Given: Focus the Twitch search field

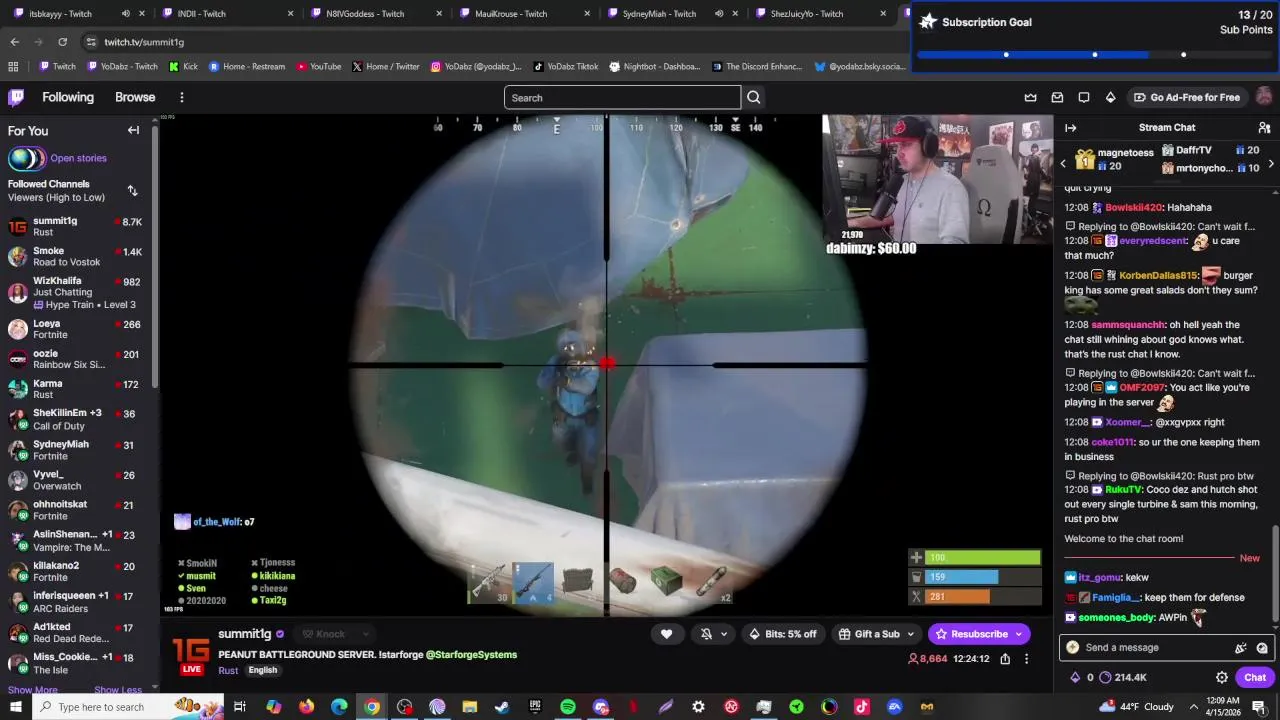Looking at the screenshot, I should tap(622, 97).
